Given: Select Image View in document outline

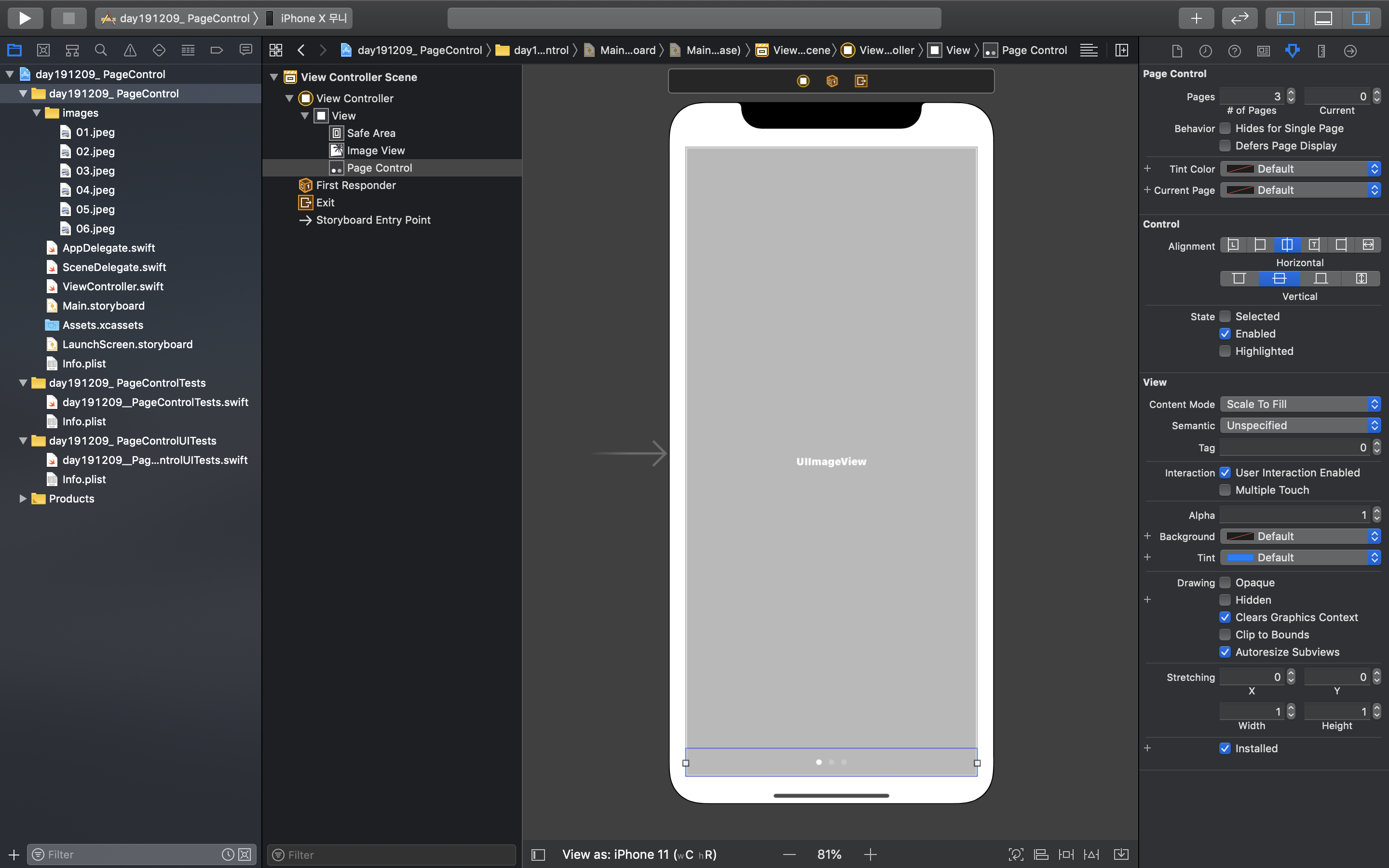Looking at the screenshot, I should pos(375,150).
